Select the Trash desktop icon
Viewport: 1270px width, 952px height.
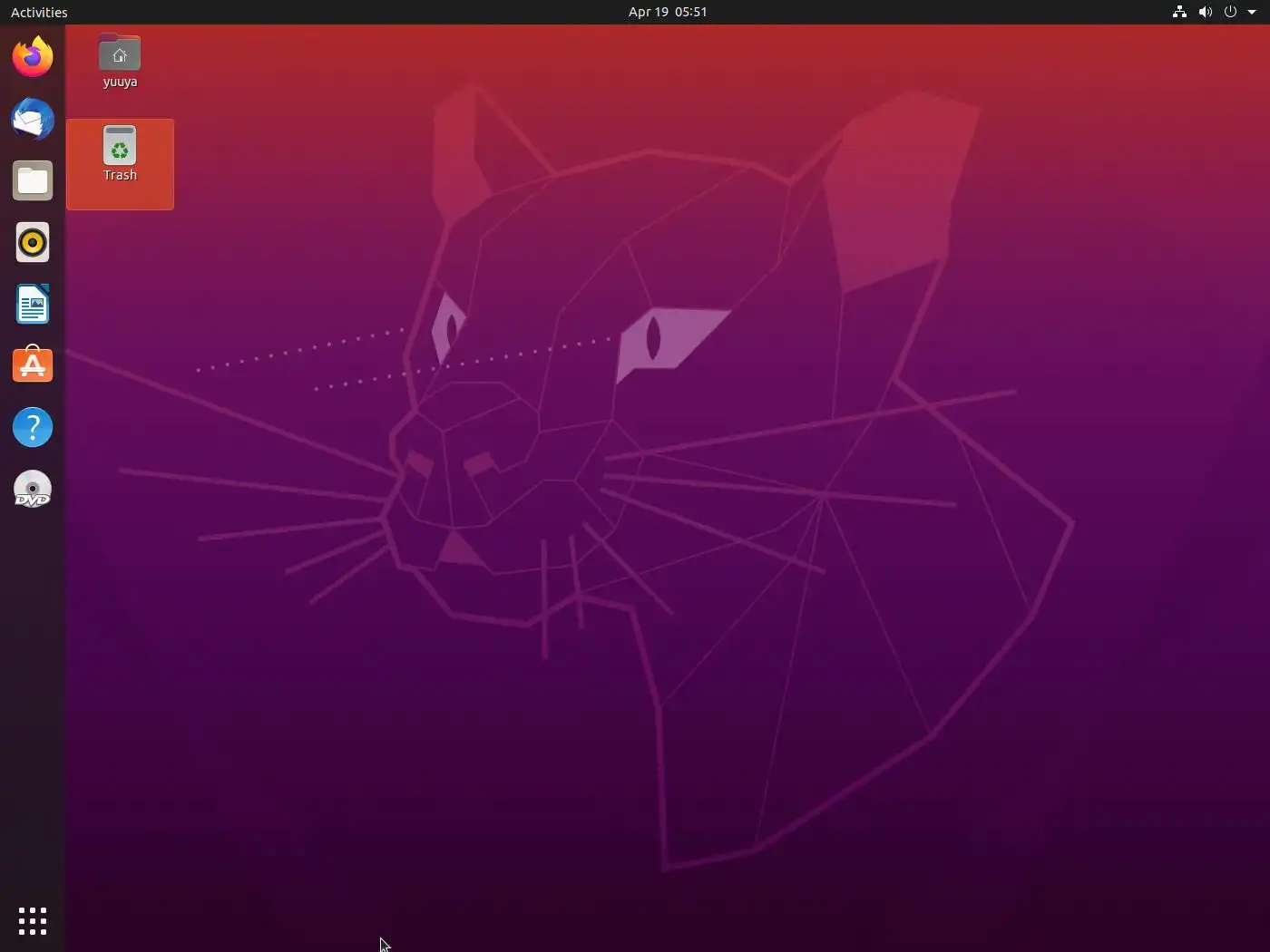120,145
